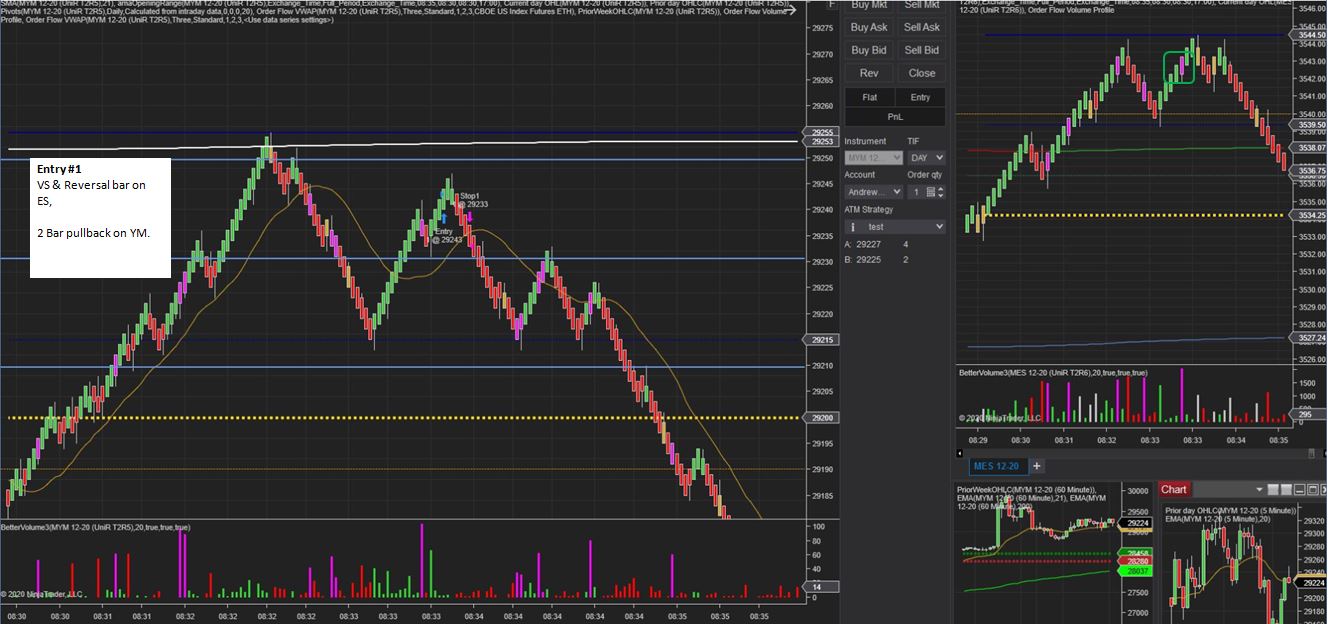The image size is (1330, 624).
Task: Click Sell Ask button
Action: (922, 27)
